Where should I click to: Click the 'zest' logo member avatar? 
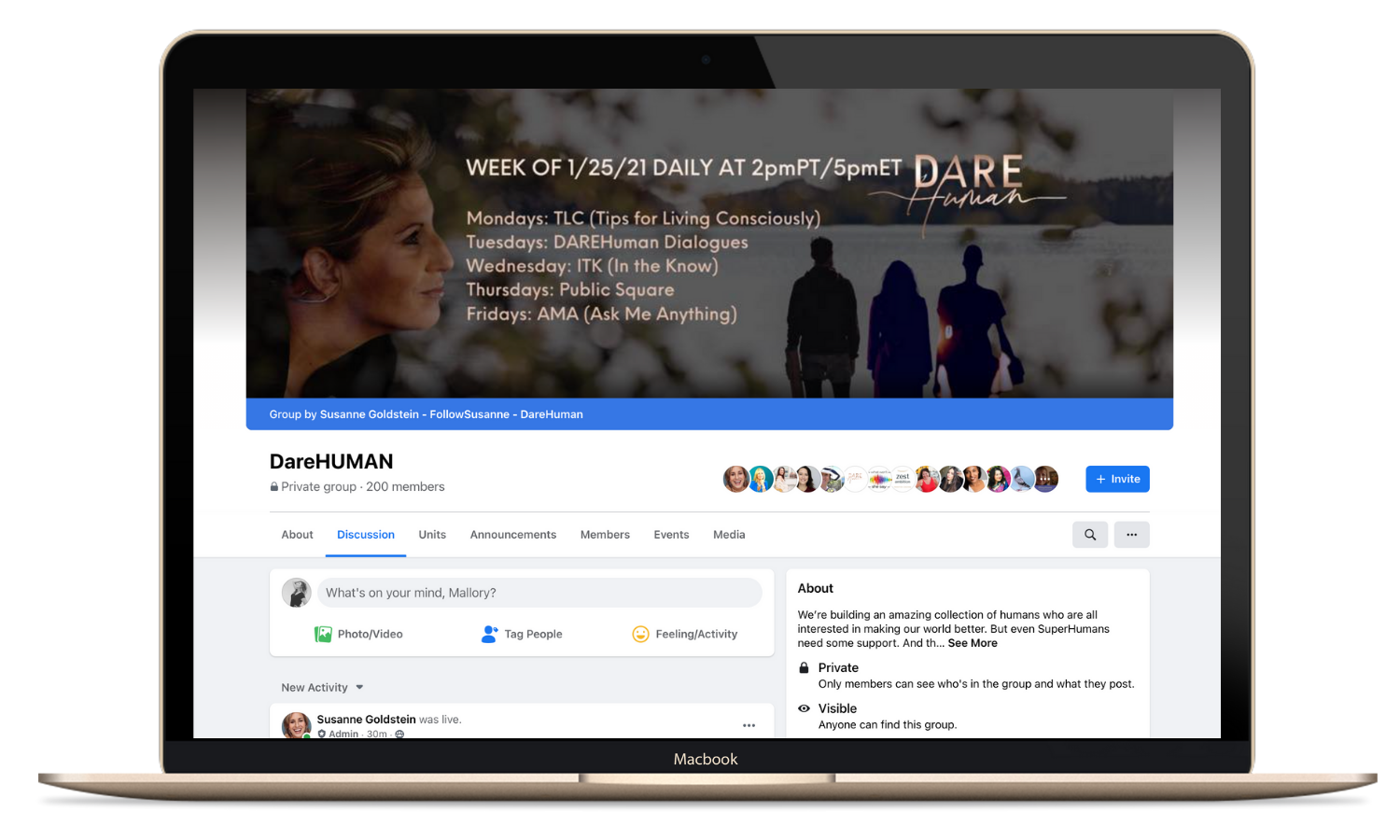(903, 479)
